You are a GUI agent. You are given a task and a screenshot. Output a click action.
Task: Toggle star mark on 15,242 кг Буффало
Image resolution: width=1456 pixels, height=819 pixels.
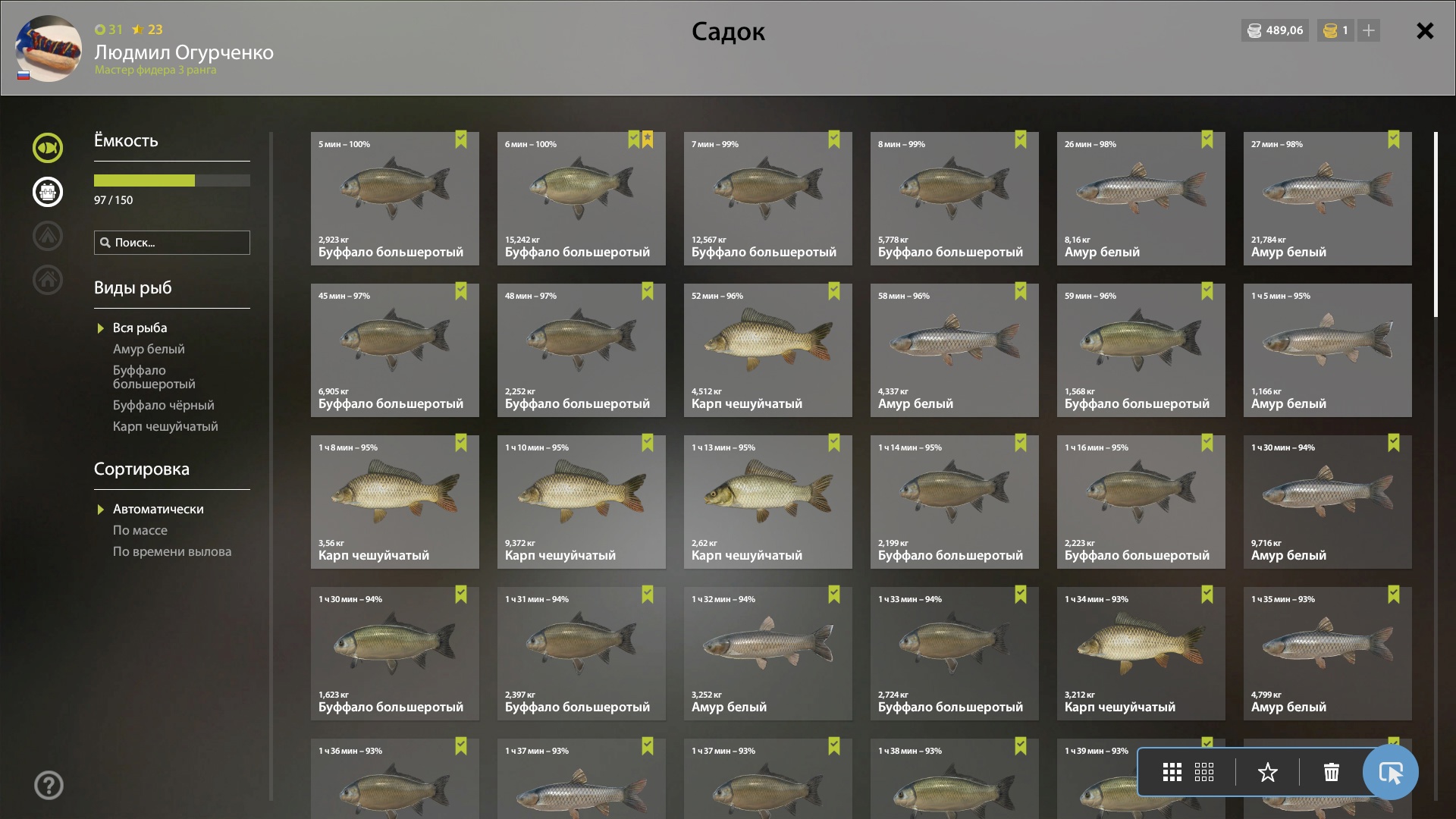[648, 140]
